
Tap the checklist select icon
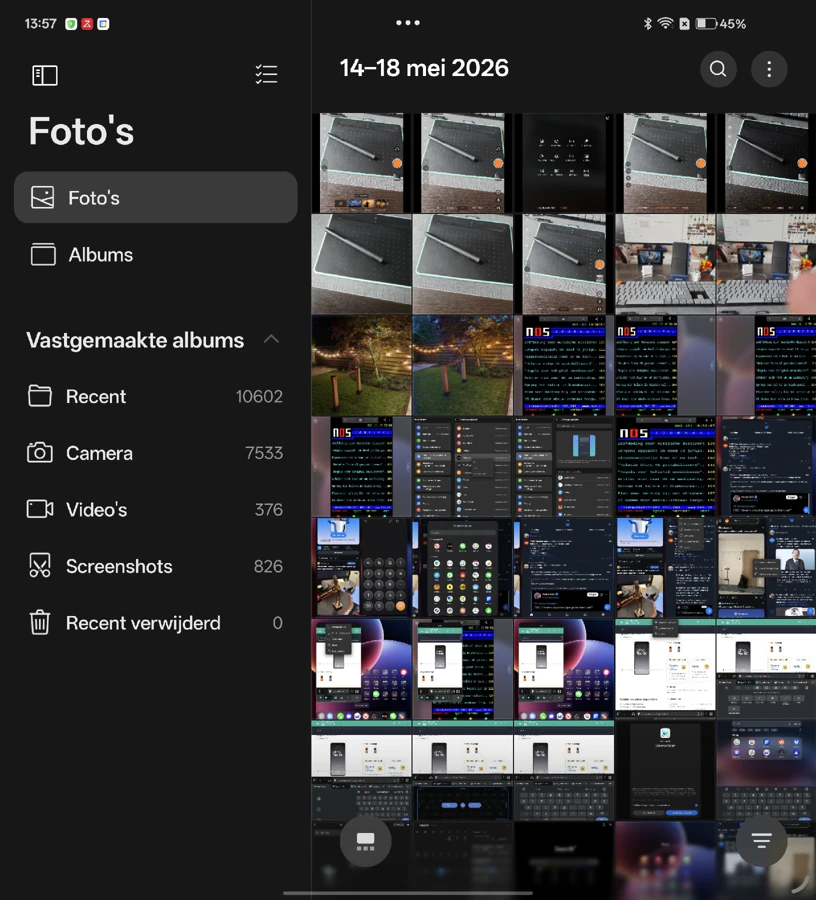pos(266,75)
